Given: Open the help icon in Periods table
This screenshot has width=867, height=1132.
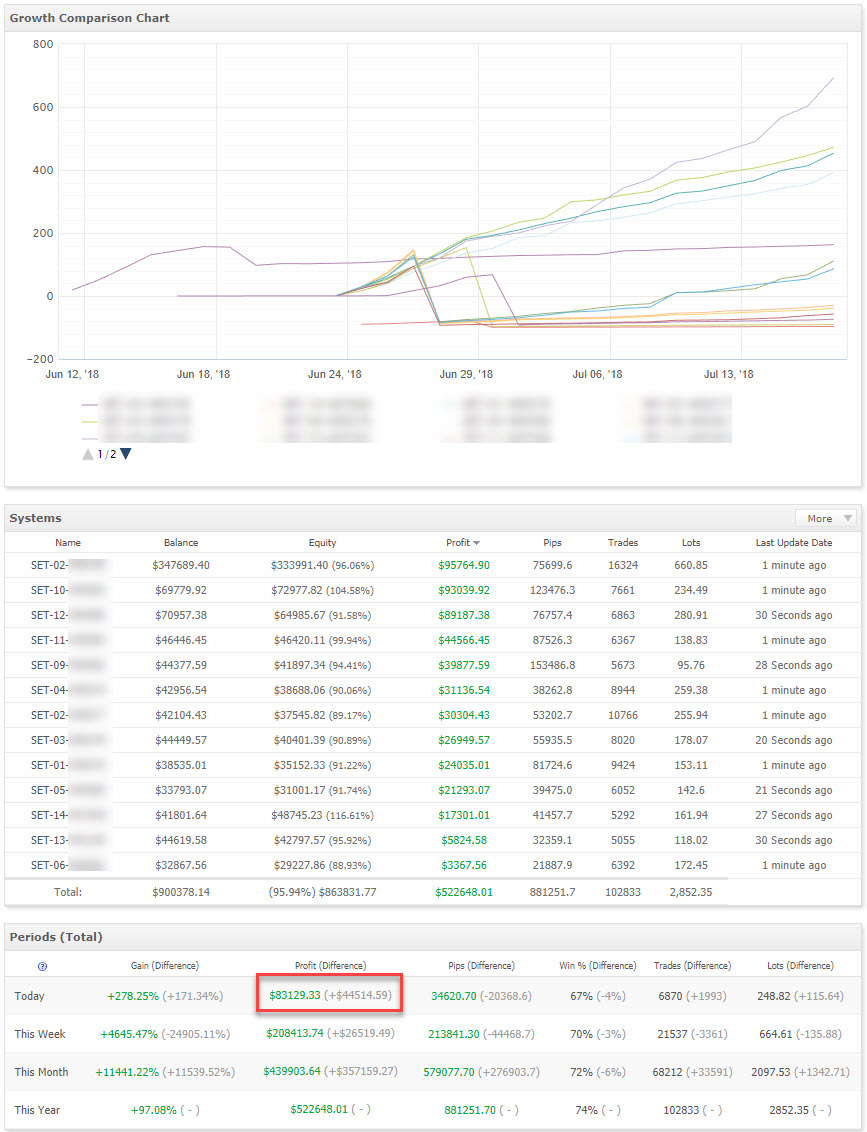Looking at the screenshot, I should pyautogui.click(x=42, y=966).
